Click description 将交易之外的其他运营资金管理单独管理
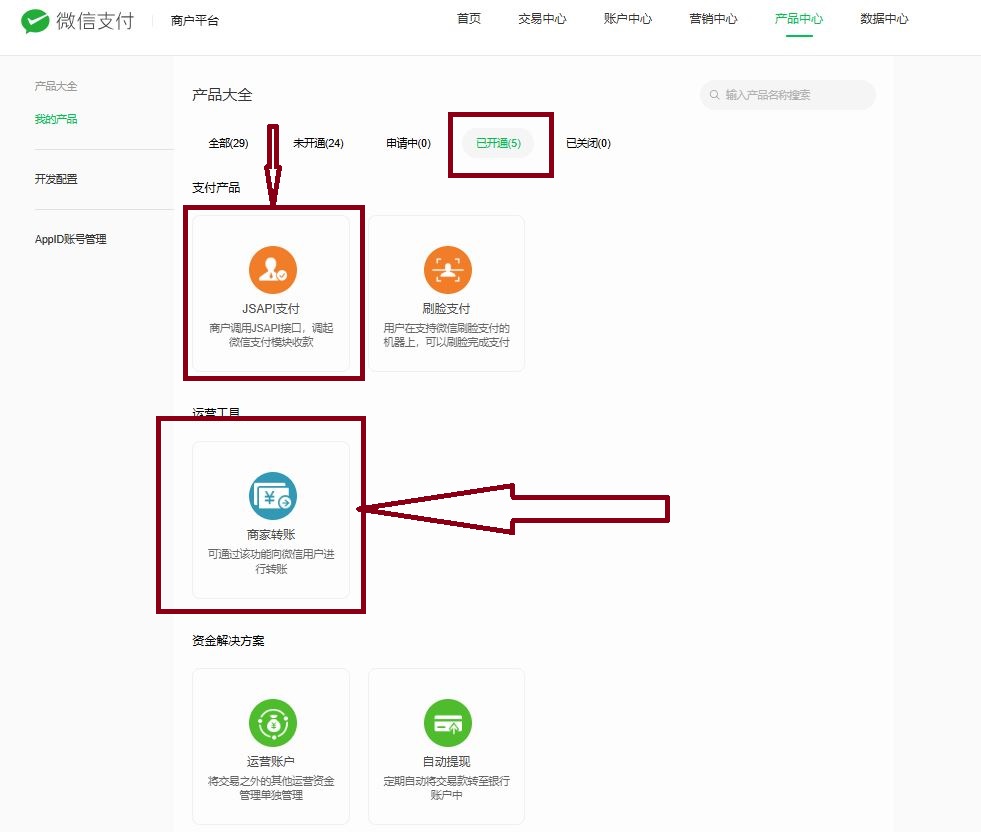This screenshot has height=832, width=981. coord(271,788)
